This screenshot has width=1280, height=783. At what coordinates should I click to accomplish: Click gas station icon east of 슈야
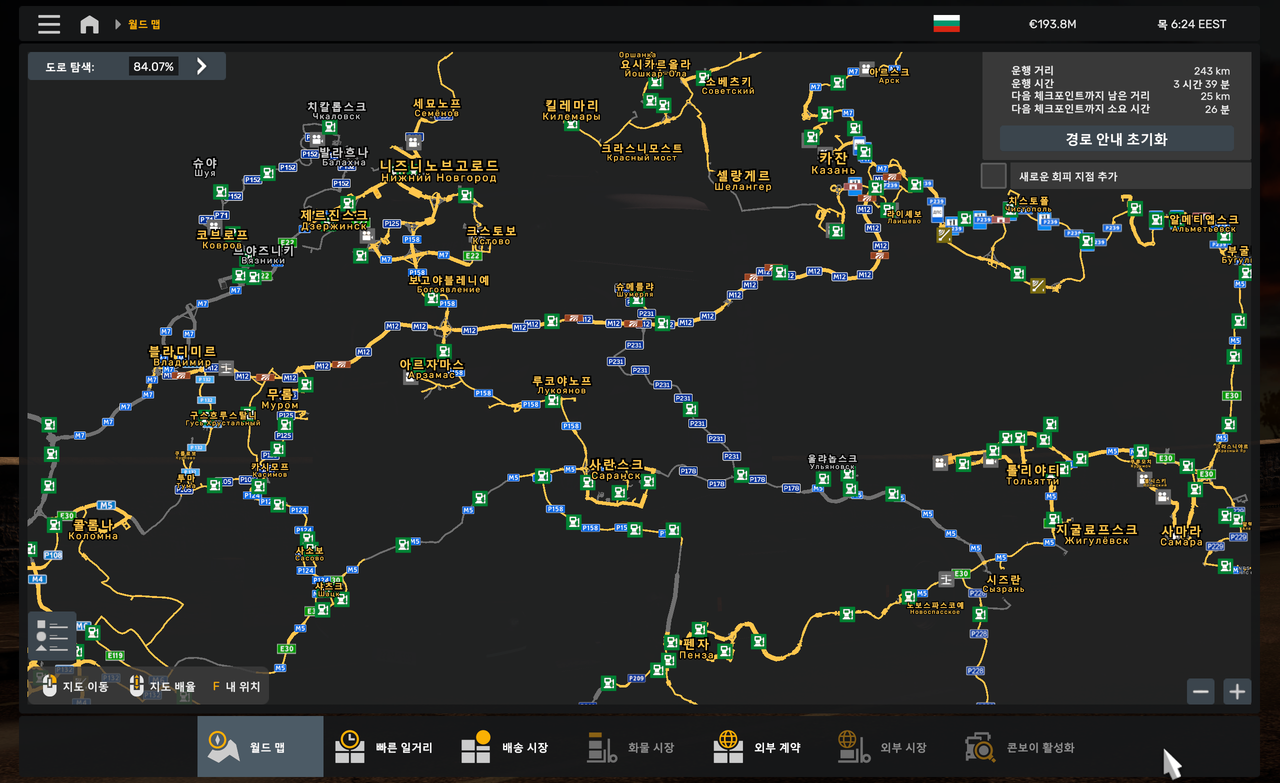(266, 171)
